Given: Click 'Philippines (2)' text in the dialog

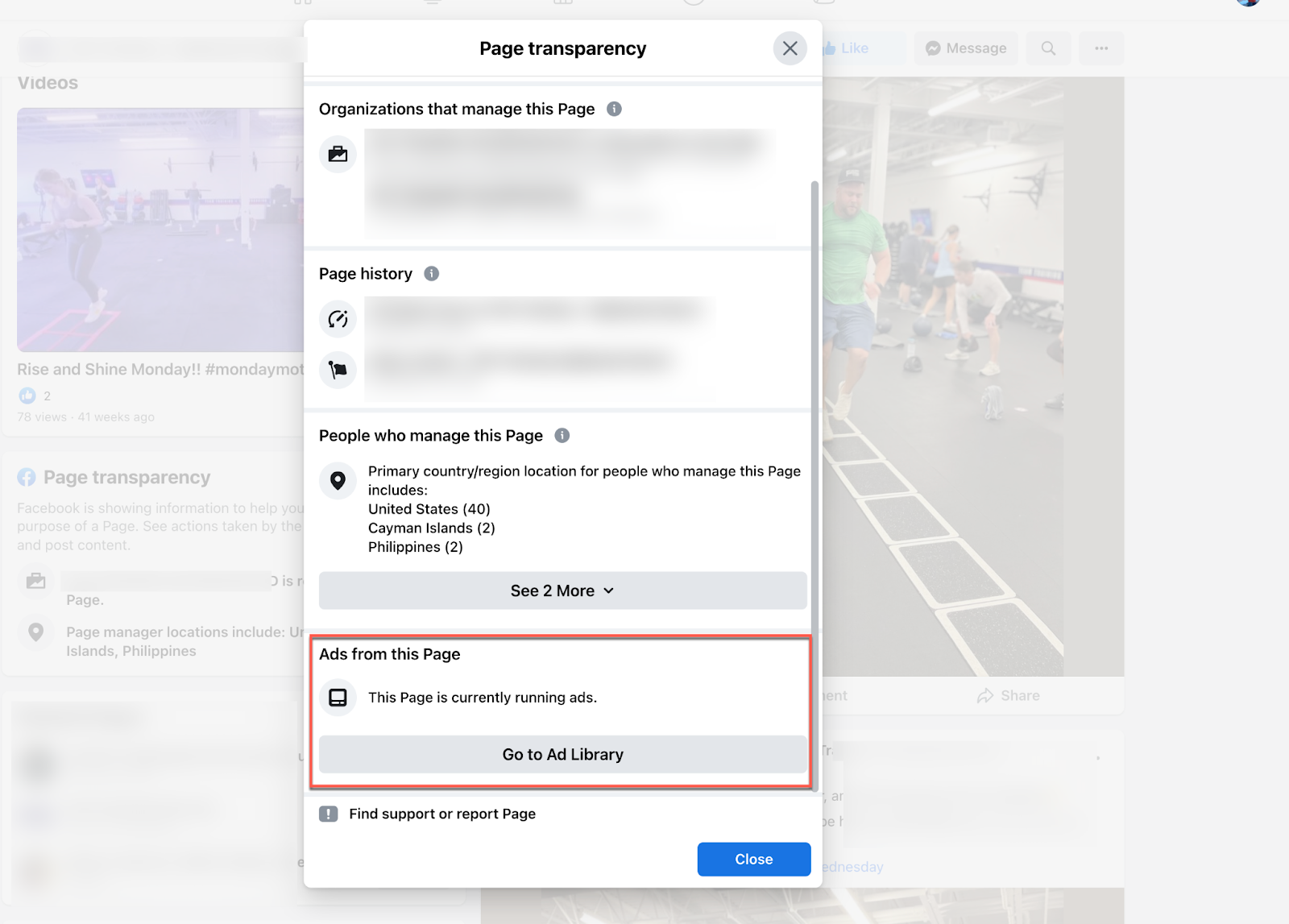Looking at the screenshot, I should tap(416, 547).
